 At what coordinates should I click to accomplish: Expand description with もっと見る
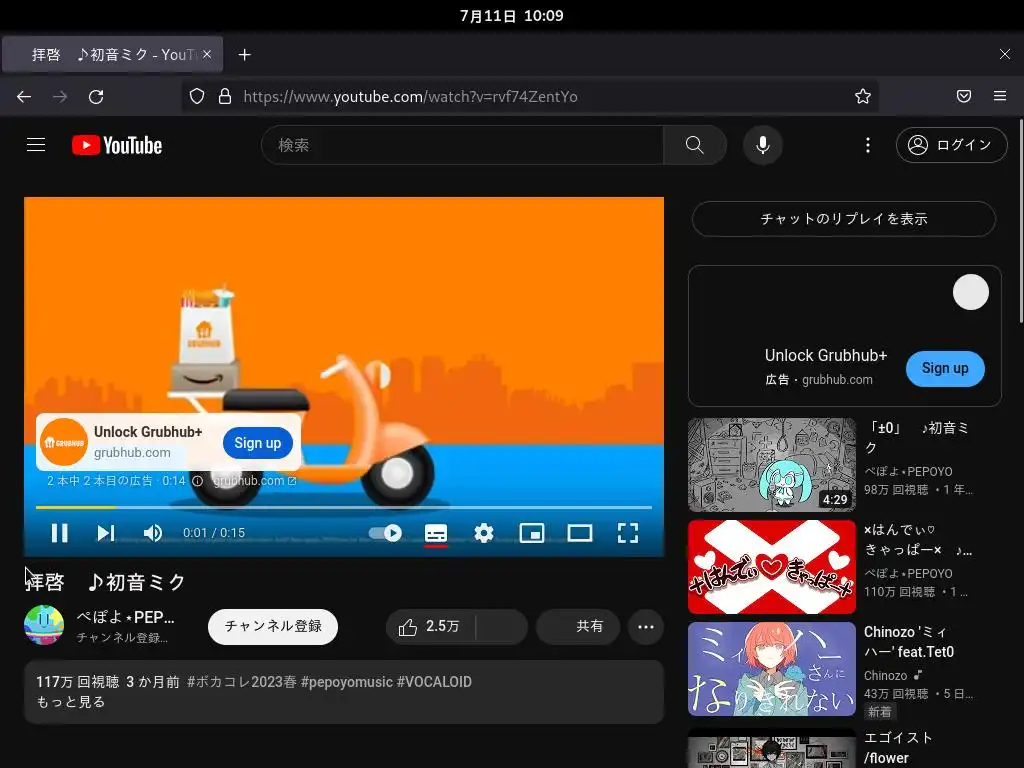point(71,702)
